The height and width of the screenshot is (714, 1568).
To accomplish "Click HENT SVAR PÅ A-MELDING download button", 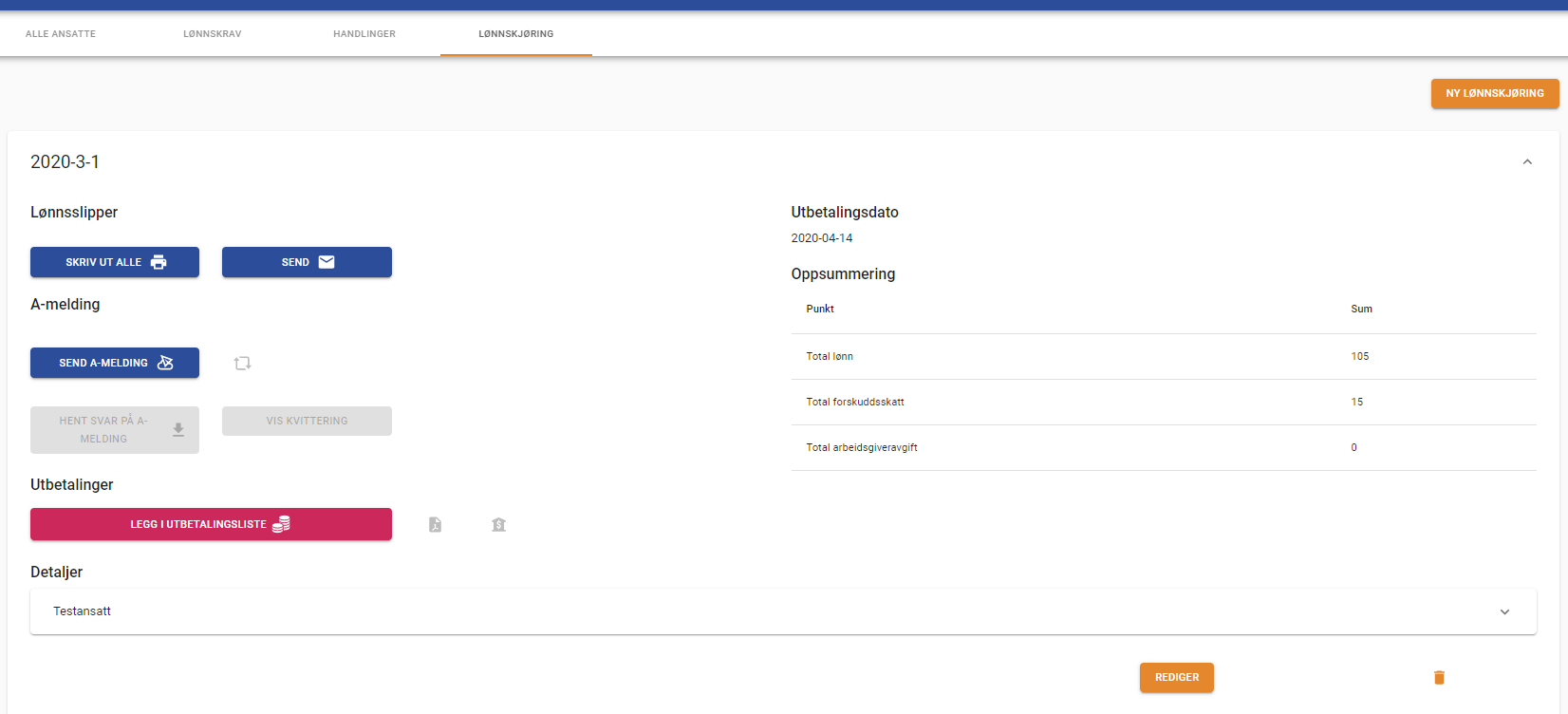I will point(115,430).
